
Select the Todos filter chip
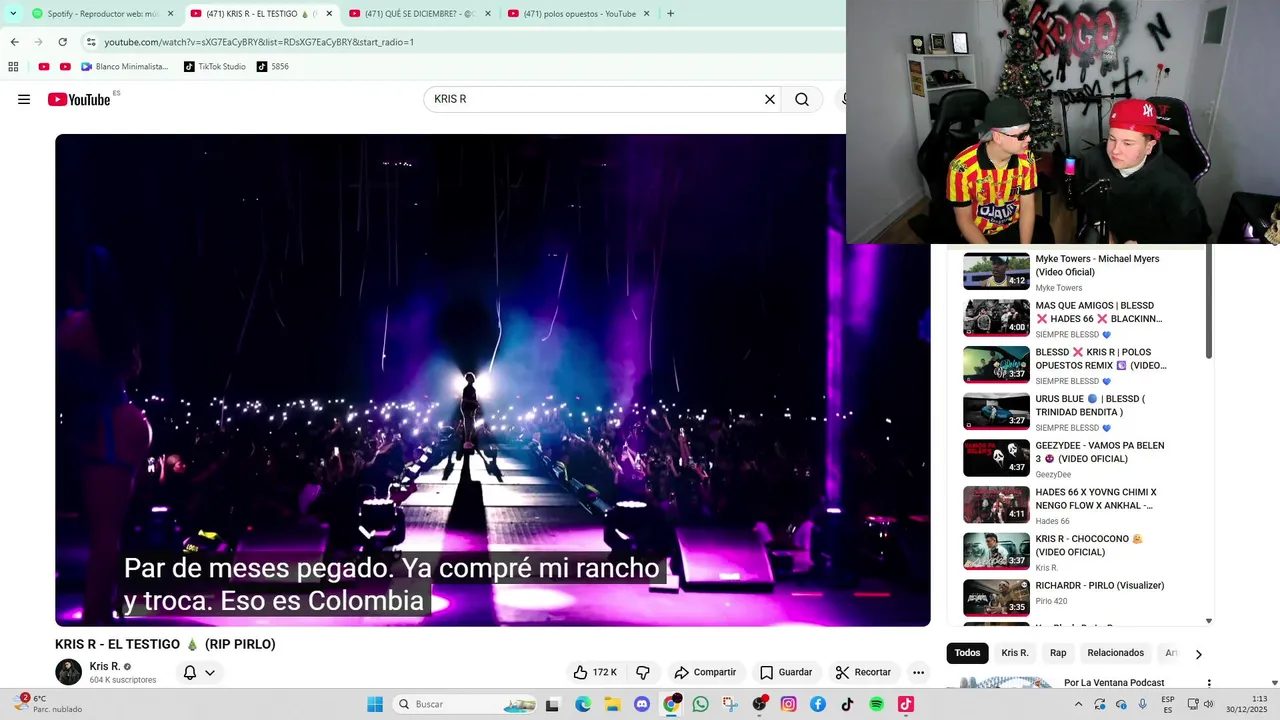point(967,653)
